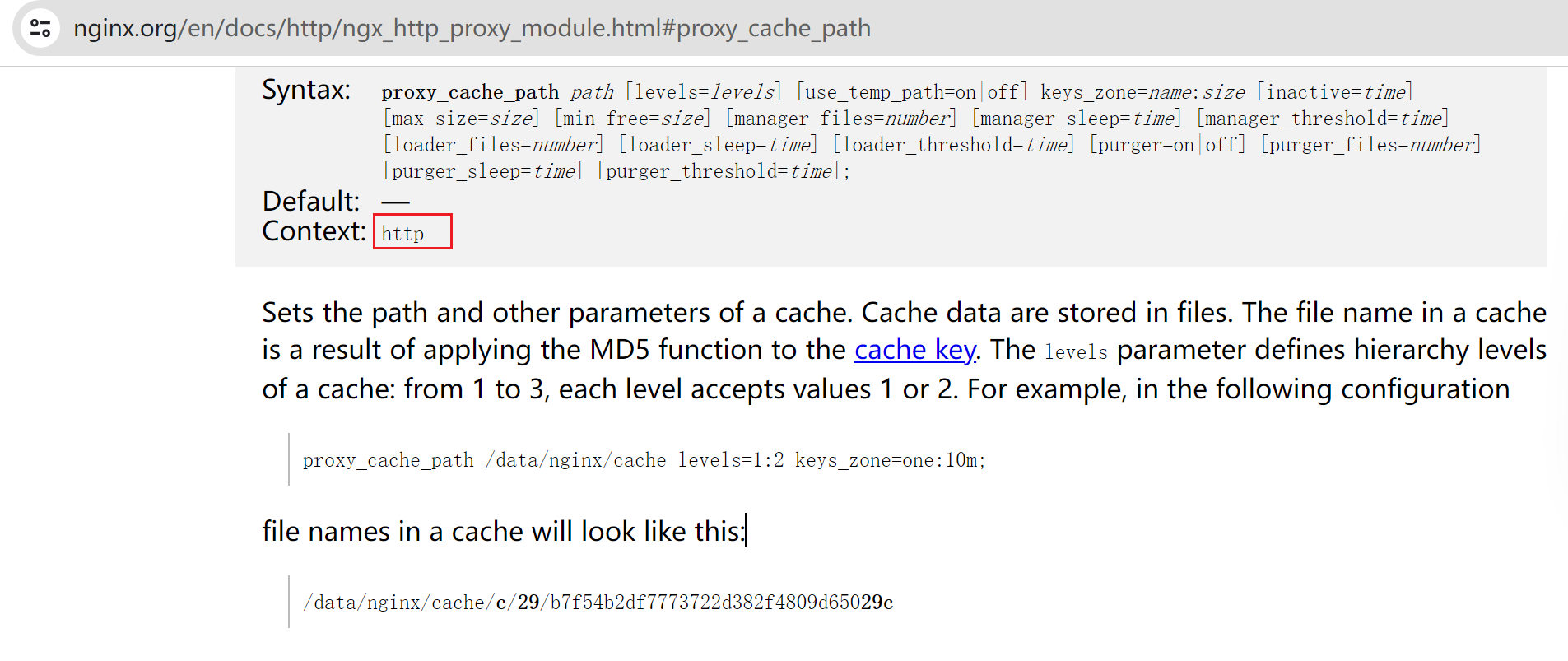The image size is (1568, 661).
Task: Open the "cache key" hyperlink
Action: [x=914, y=350]
